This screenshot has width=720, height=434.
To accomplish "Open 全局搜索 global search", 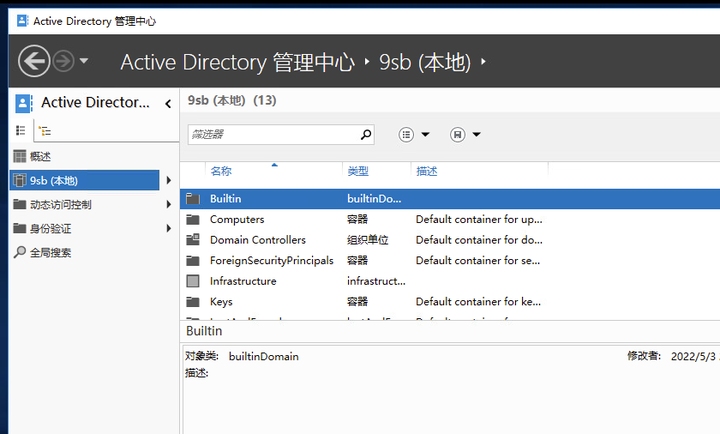I will click(50, 253).
